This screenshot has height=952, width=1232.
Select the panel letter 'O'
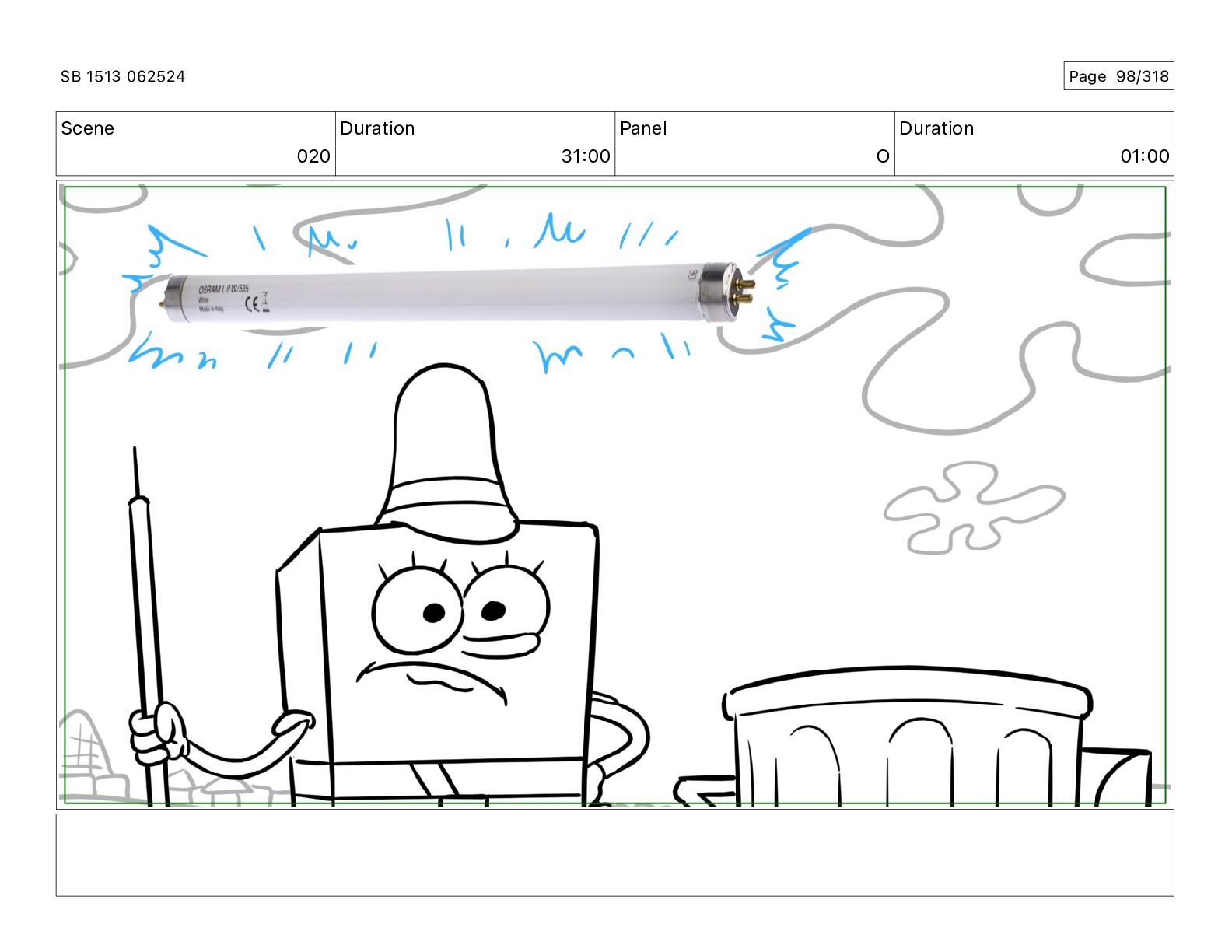[x=883, y=156]
